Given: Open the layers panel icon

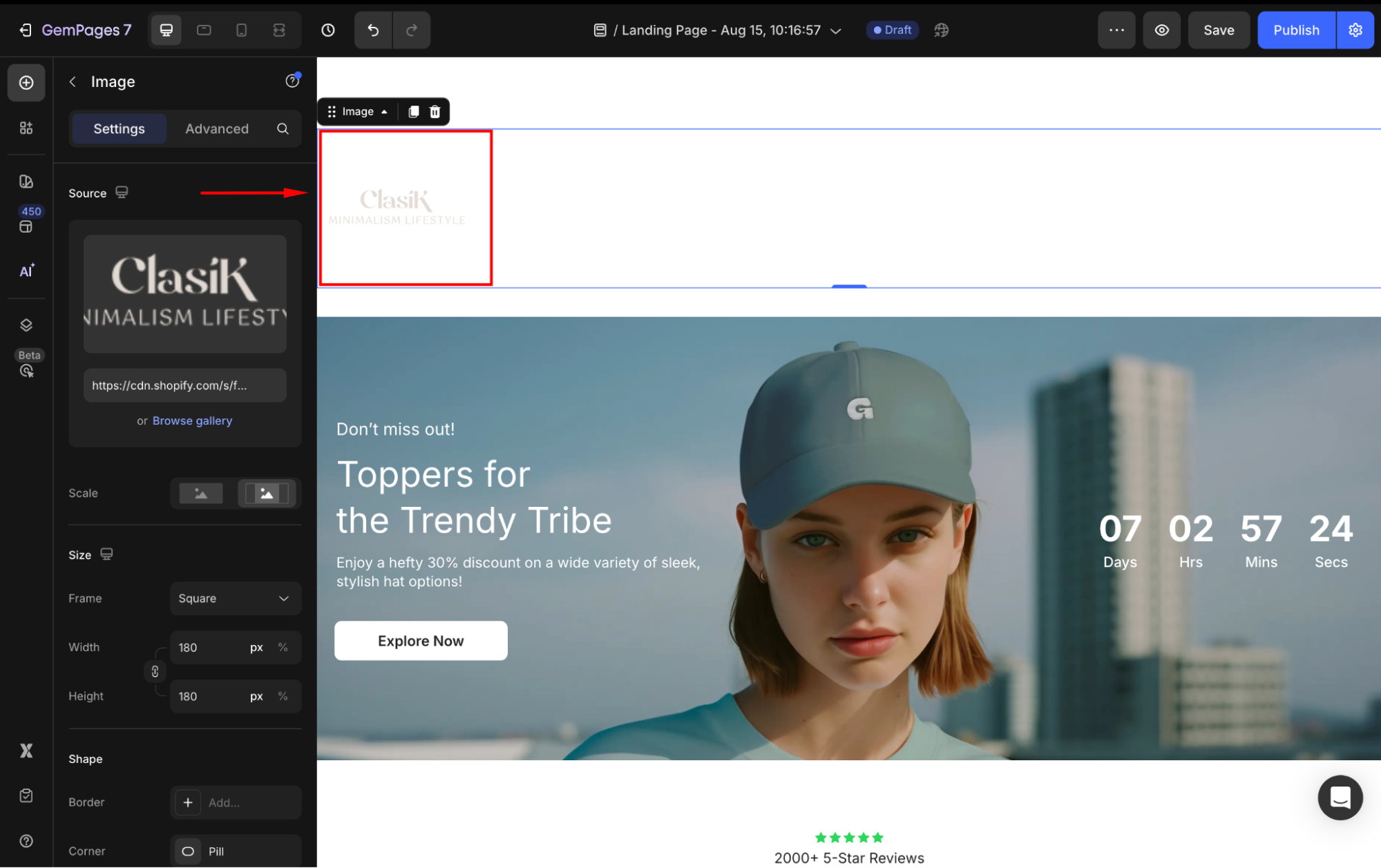Looking at the screenshot, I should (26, 325).
